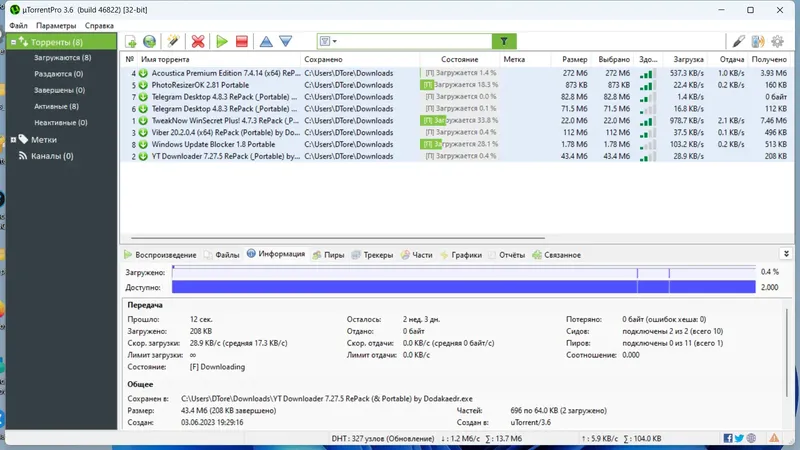Select YT Downloader 7.27.5 torrent row
800x450 pixels.
457,157
